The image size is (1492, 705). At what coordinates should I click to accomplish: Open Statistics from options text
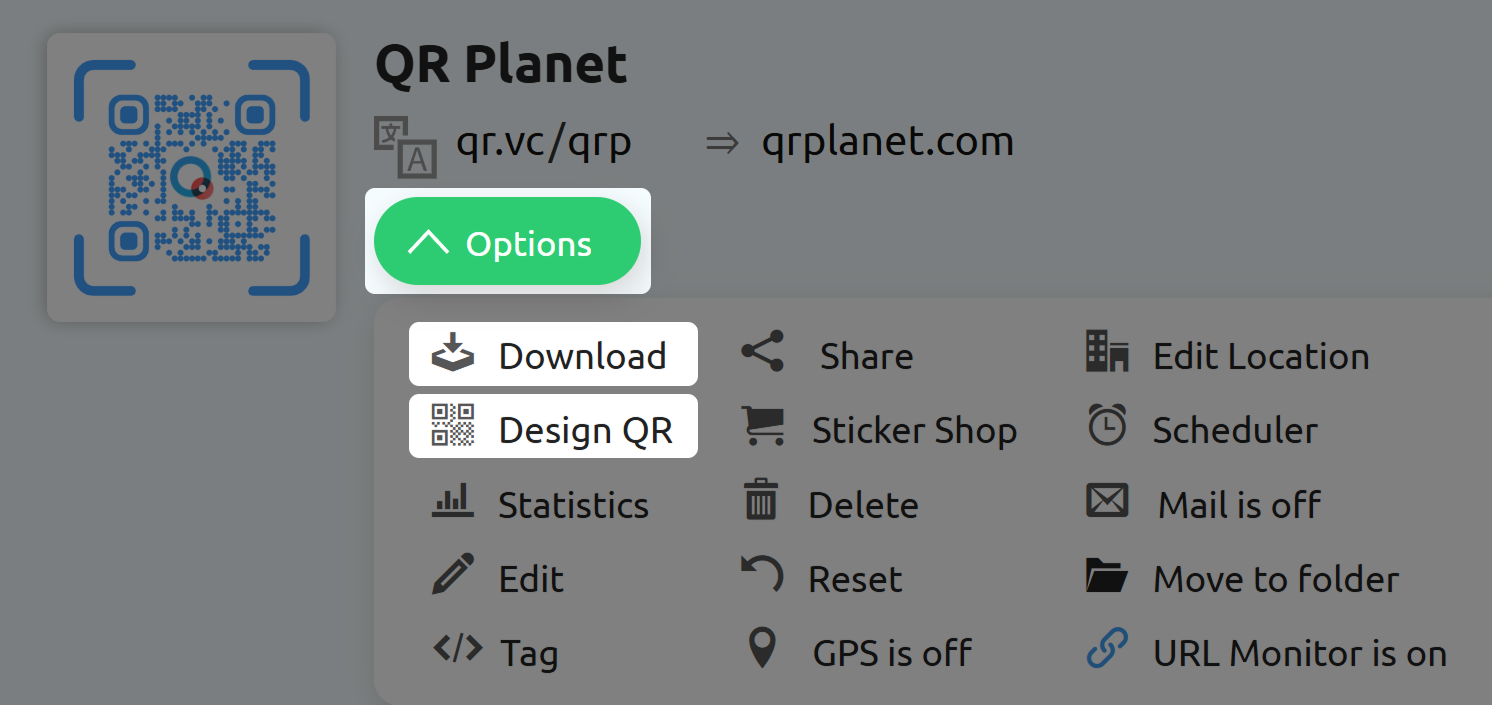coord(574,505)
